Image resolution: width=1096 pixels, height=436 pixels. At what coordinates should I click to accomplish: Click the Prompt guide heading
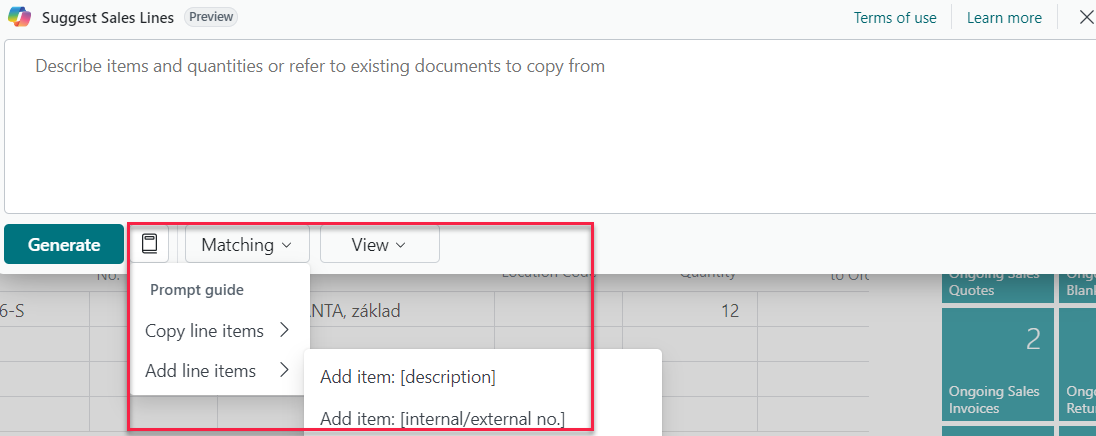tap(197, 290)
